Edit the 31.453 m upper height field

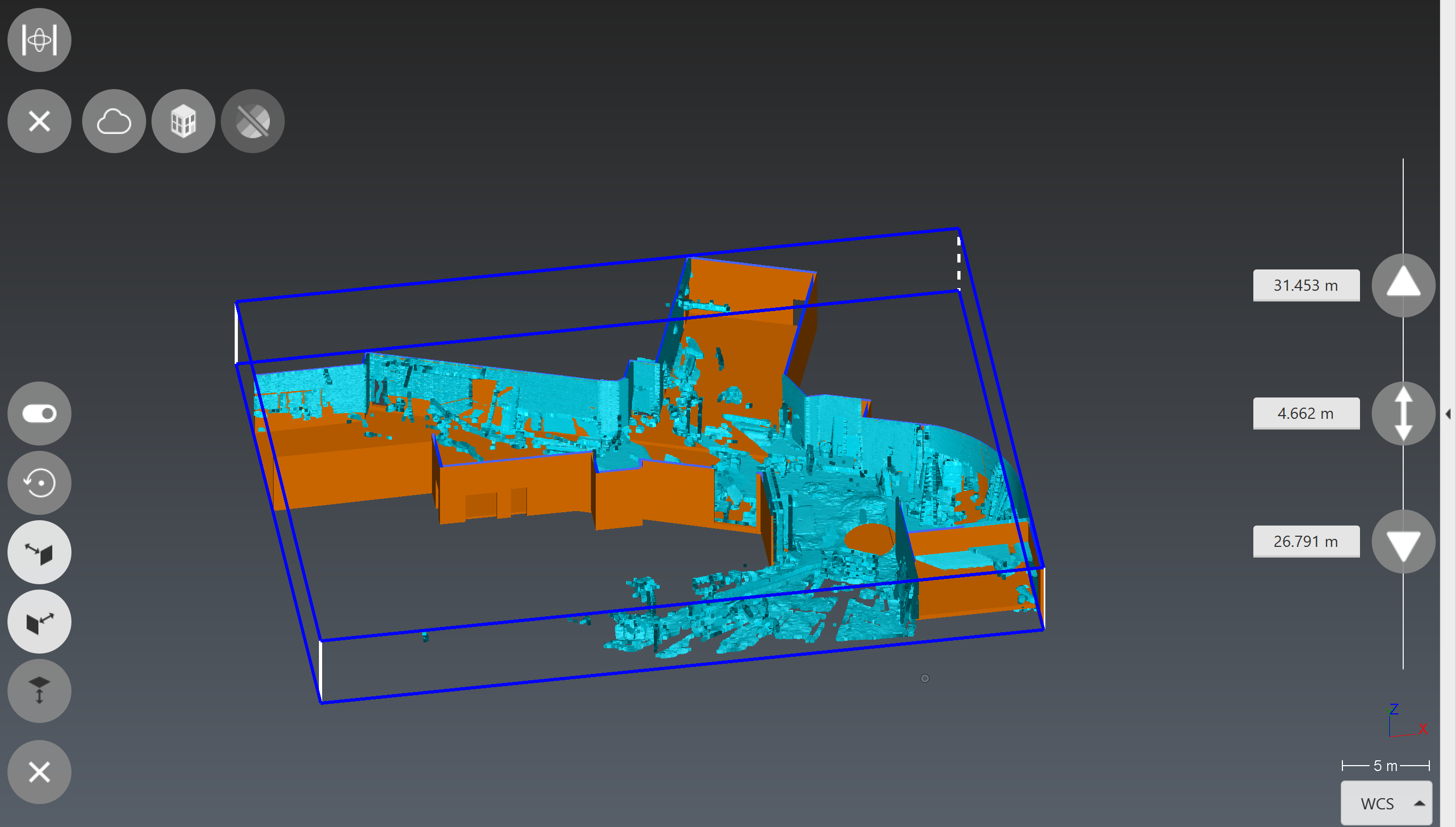[x=1306, y=285]
